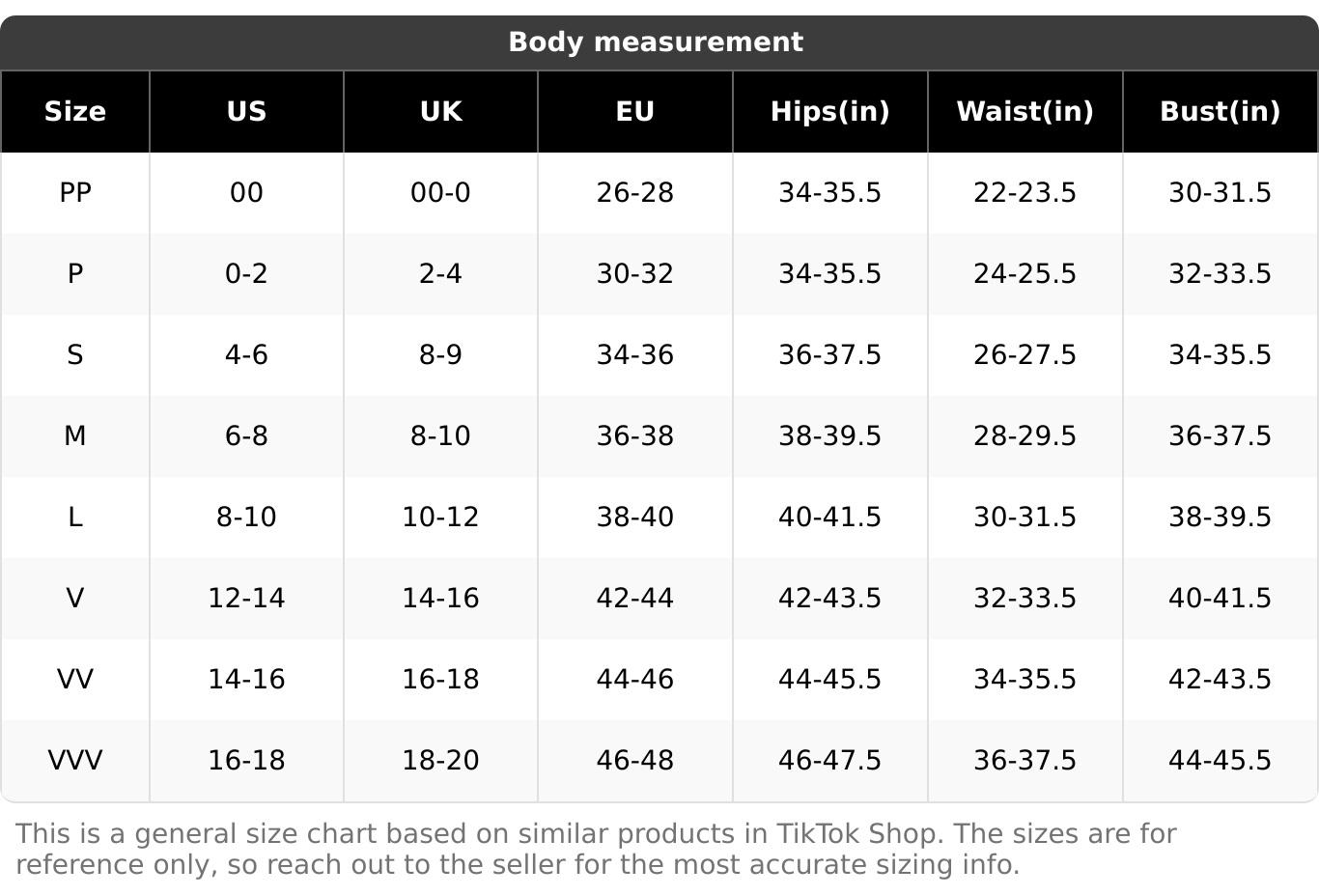Viewport: 1319px width, 896px height.
Task: Select UK value 10-12
Action: [x=440, y=518]
